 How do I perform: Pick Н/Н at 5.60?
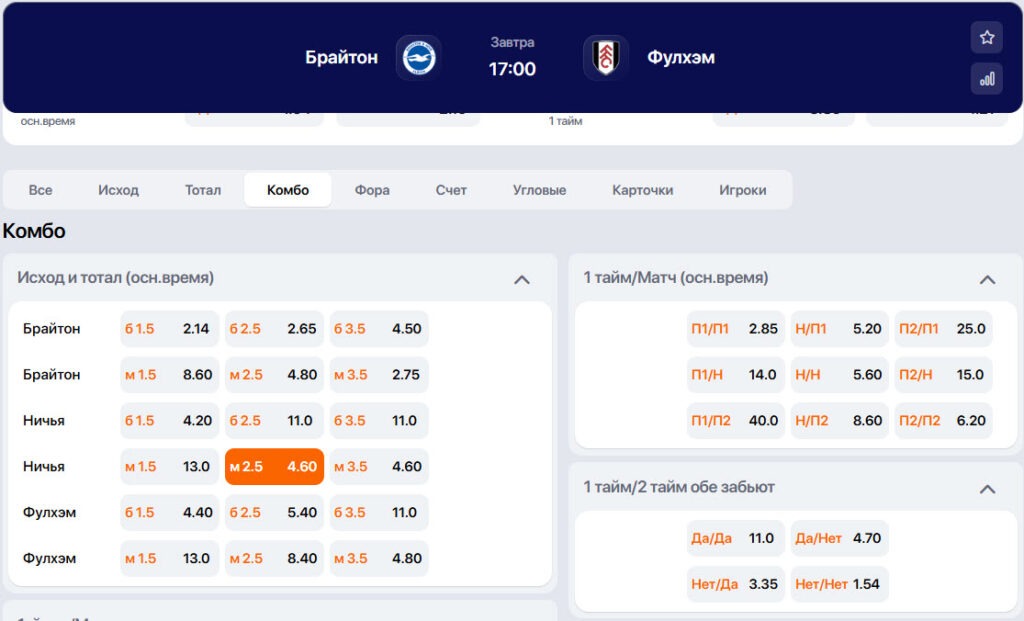click(839, 375)
